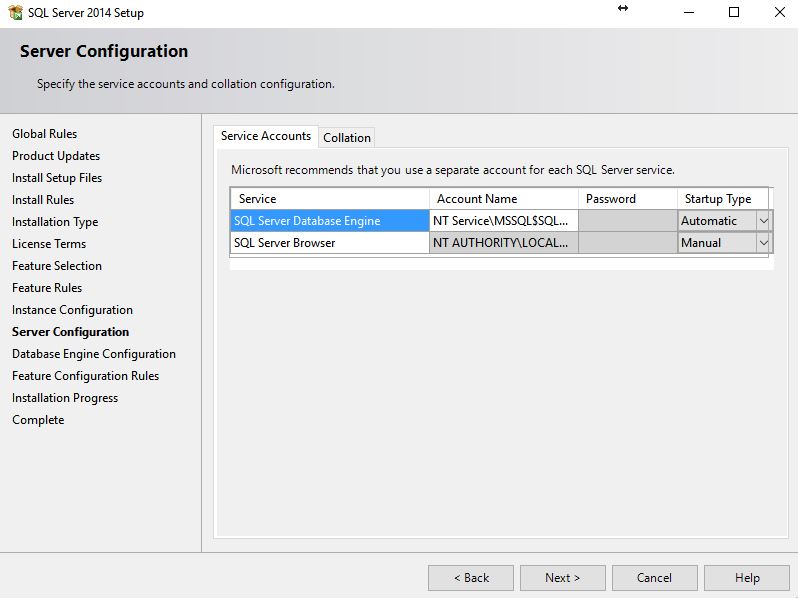This screenshot has width=798, height=598.
Task: Click Install Rules step in sidebar
Action: pyautogui.click(x=43, y=200)
